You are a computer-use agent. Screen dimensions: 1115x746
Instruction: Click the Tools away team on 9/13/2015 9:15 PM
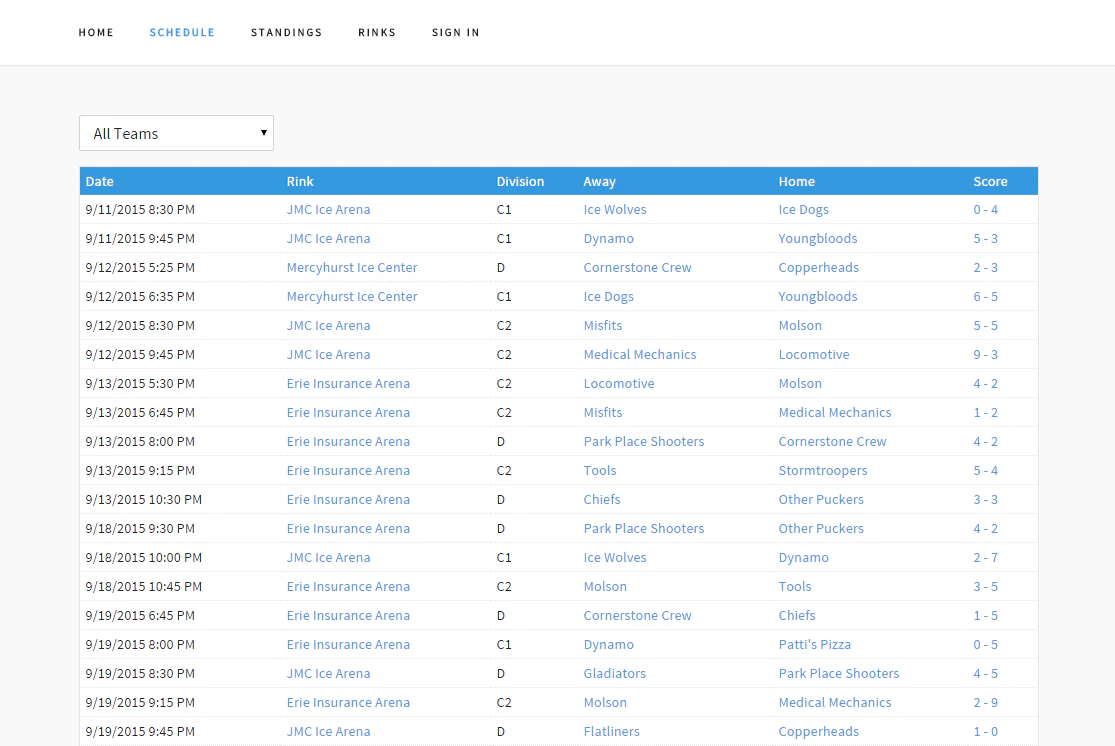600,470
